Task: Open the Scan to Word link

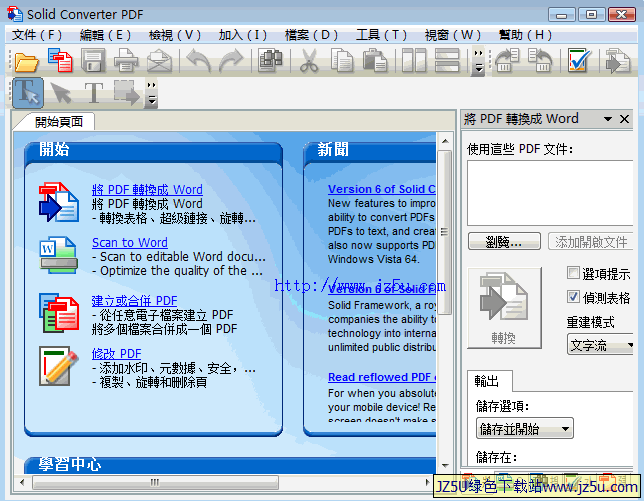Action: coord(129,242)
